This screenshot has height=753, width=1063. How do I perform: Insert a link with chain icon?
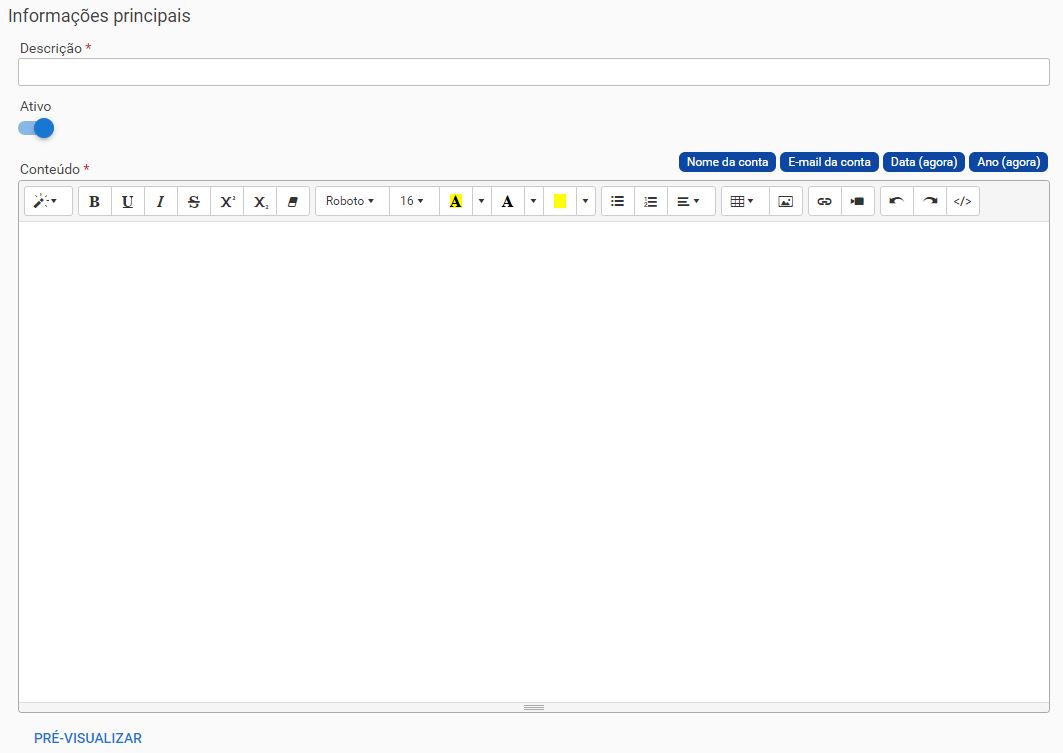pyautogui.click(x=825, y=201)
